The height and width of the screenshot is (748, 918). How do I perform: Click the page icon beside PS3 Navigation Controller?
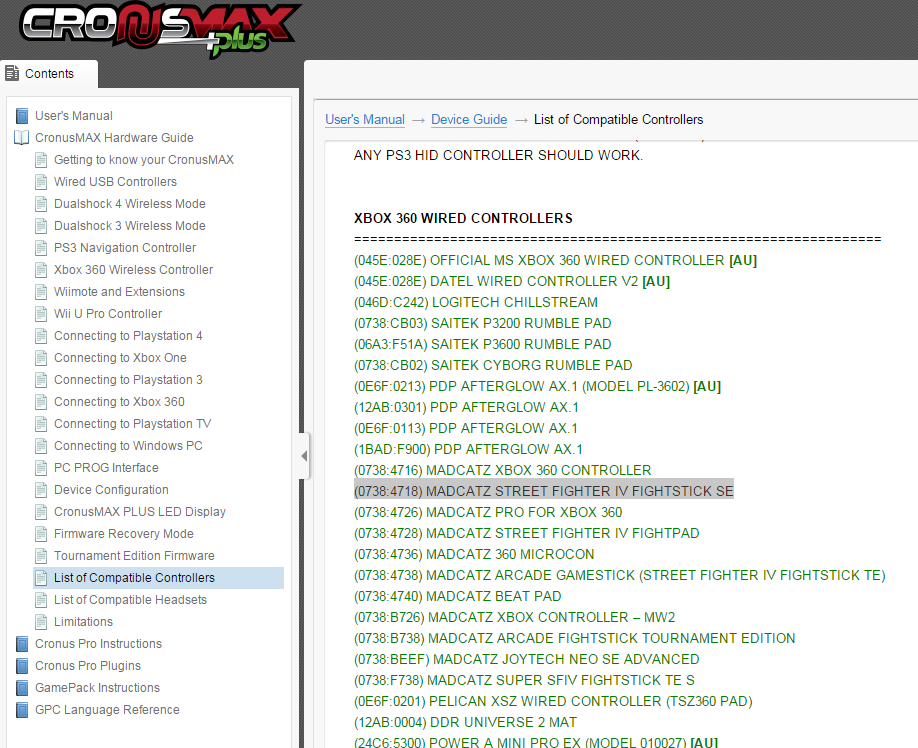[41, 248]
